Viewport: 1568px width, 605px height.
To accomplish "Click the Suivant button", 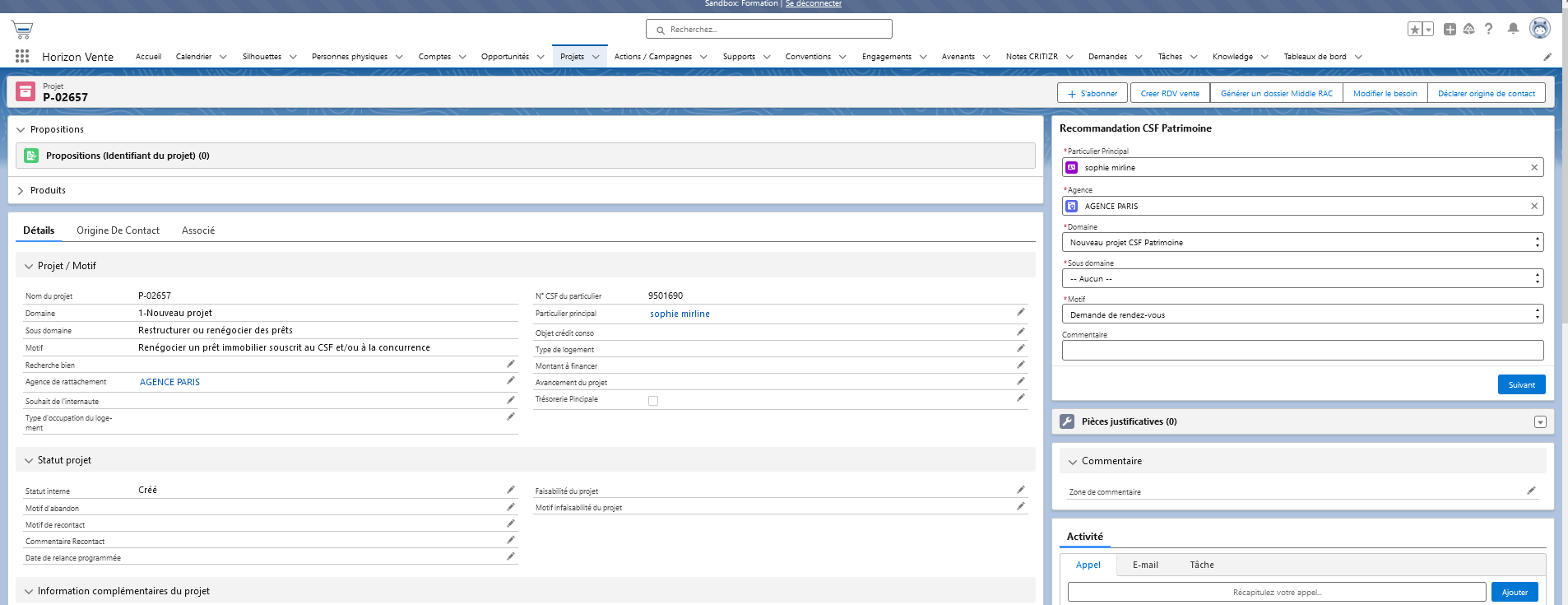I will (1521, 384).
